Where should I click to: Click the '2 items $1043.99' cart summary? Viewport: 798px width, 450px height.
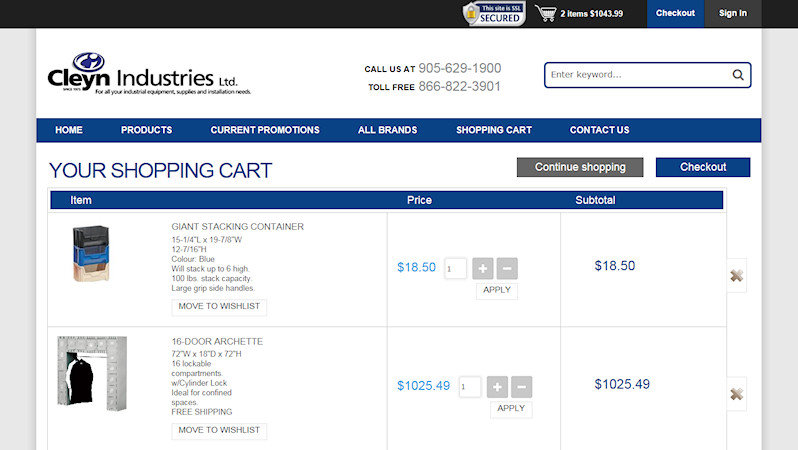591,14
